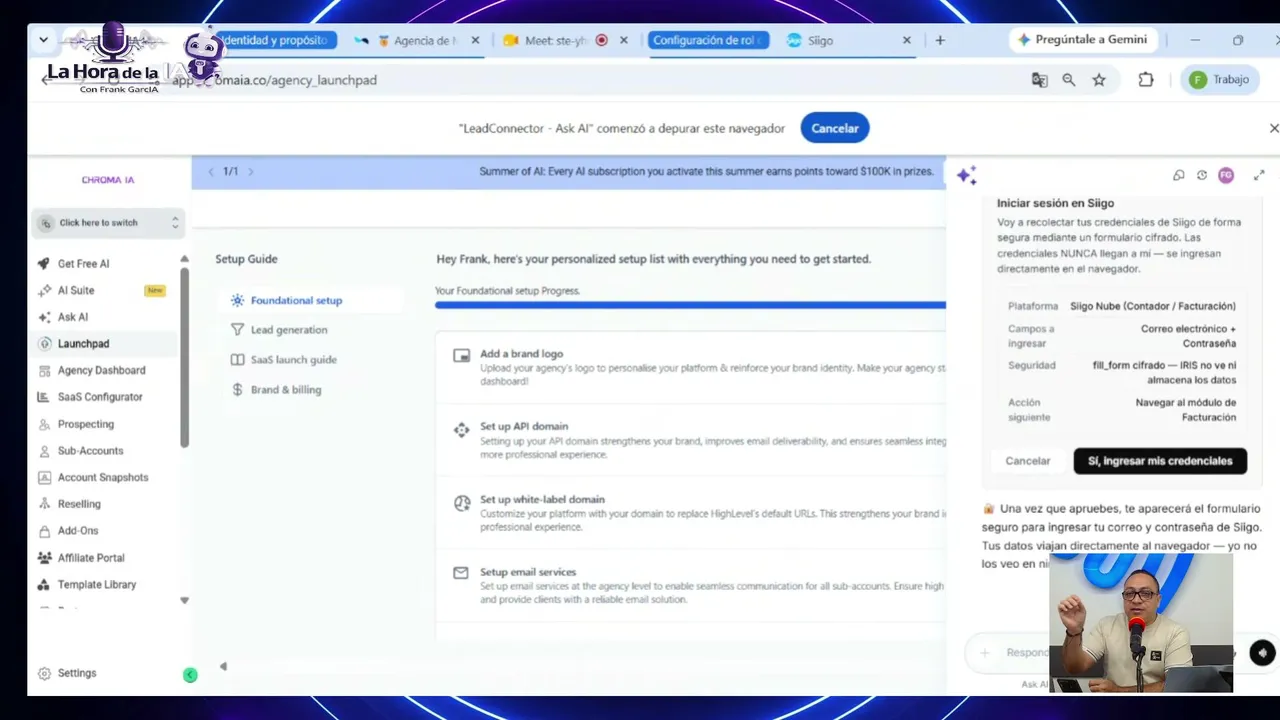Viewport: 1280px width, 720px height.
Task: Open the 'Set up API domain' step
Action: pyautogui.click(x=691, y=440)
